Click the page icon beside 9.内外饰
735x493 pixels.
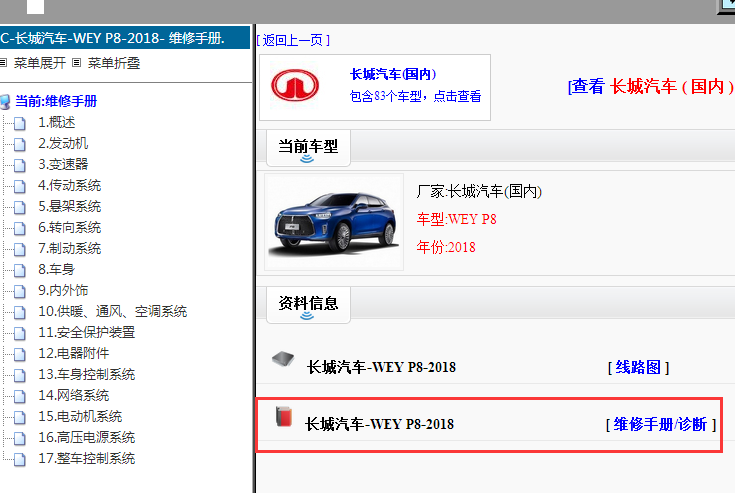coord(20,291)
